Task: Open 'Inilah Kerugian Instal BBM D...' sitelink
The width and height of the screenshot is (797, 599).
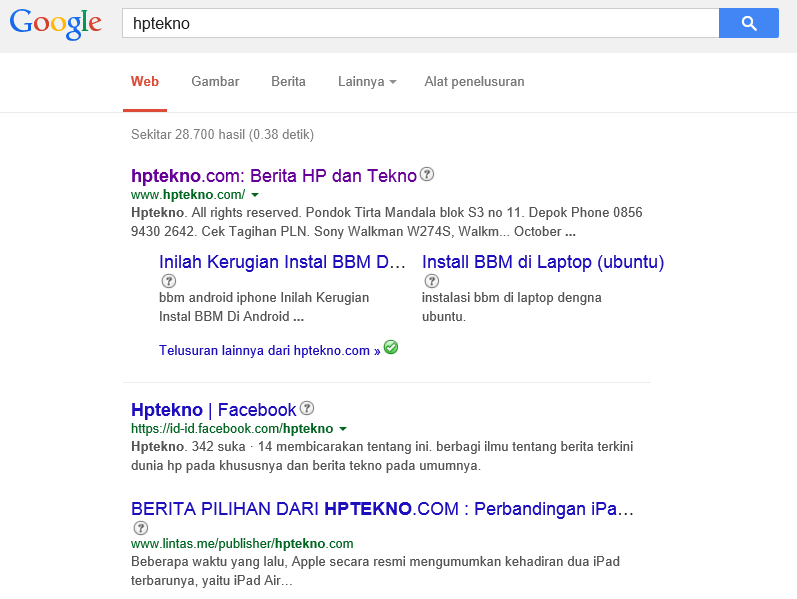Action: [x=282, y=262]
